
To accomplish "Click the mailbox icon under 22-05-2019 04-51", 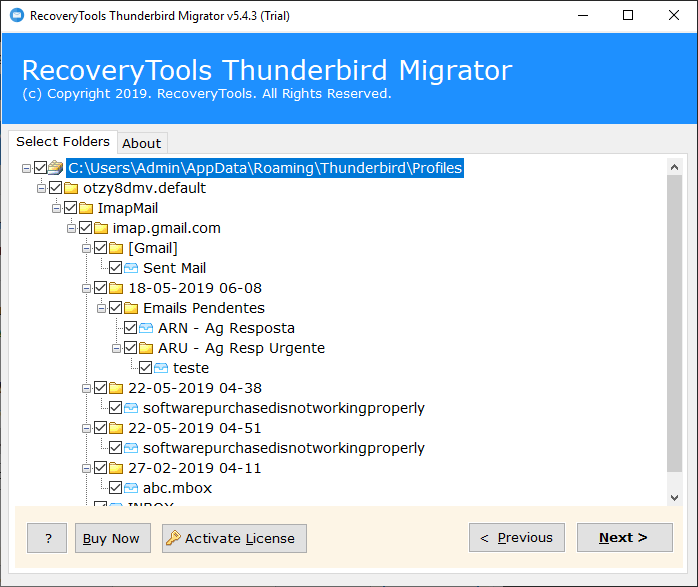I will click(131, 448).
